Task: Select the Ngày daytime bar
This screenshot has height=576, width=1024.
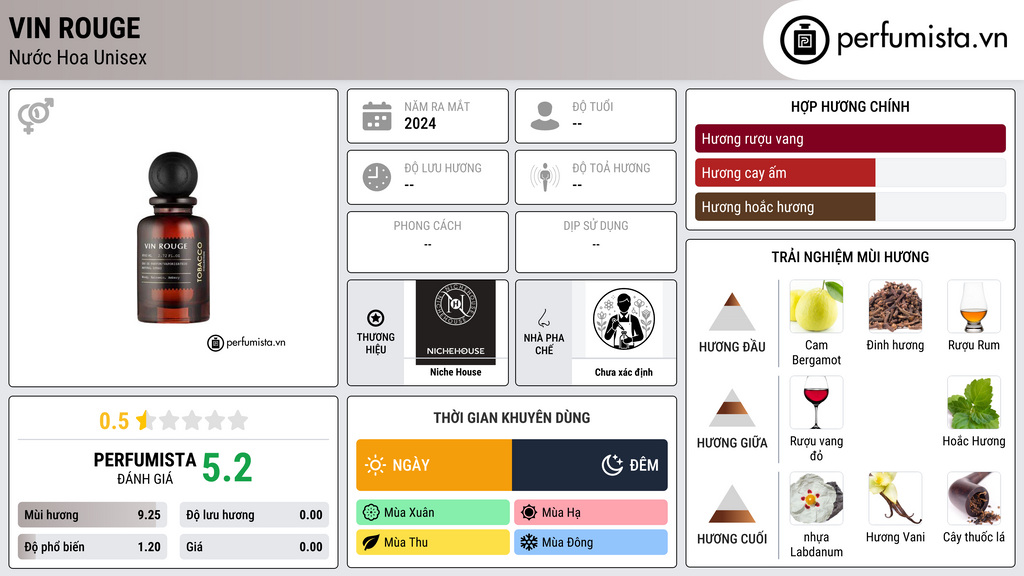Action: coord(434,465)
